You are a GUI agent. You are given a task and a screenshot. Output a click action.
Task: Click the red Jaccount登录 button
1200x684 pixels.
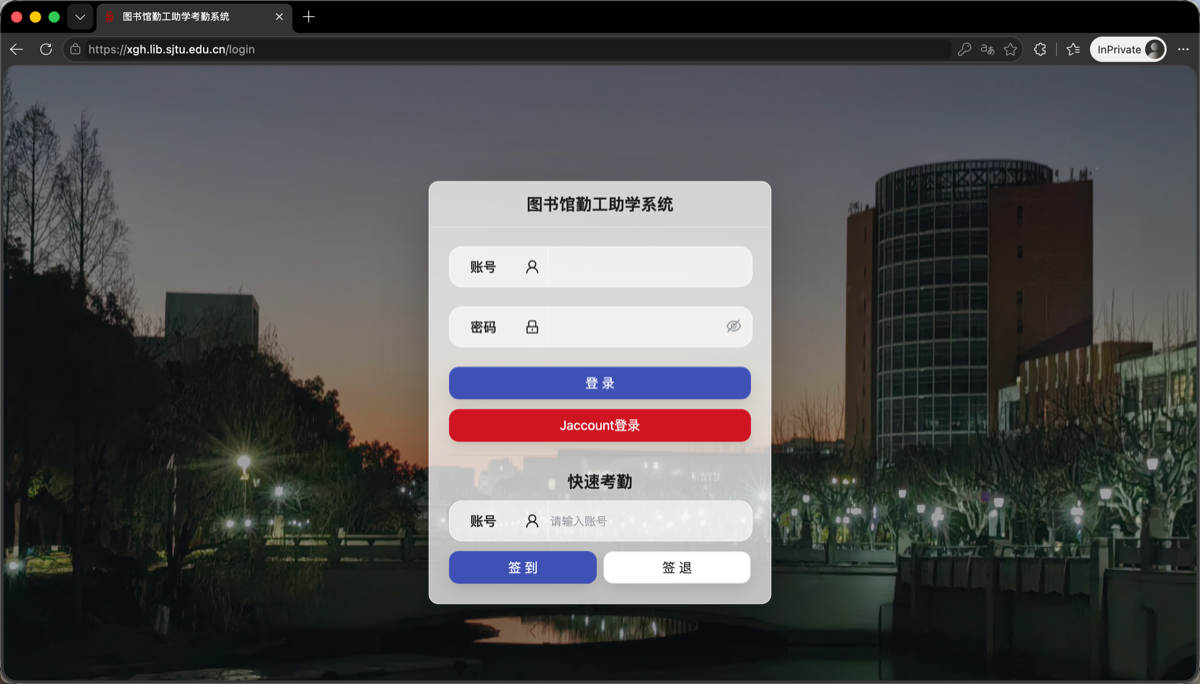pyautogui.click(x=600, y=425)
